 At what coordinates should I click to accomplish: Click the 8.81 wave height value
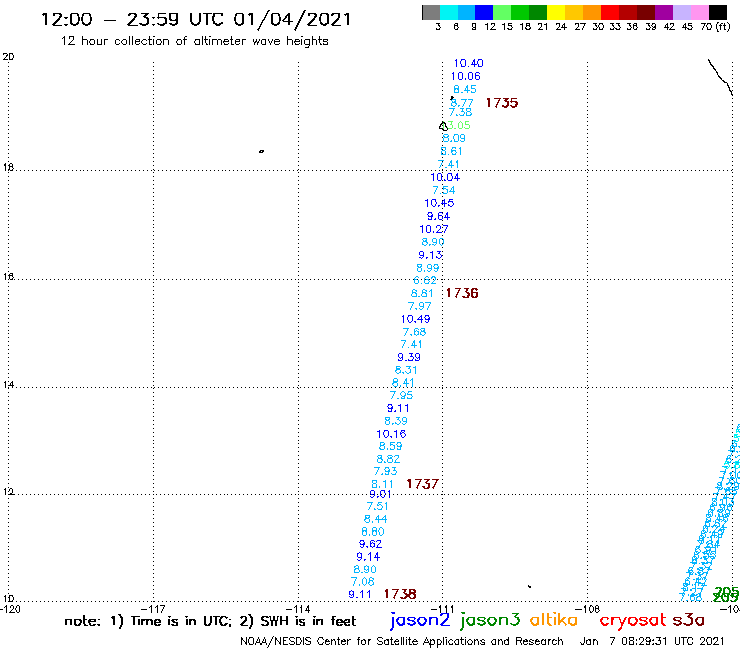pos(421,294)
